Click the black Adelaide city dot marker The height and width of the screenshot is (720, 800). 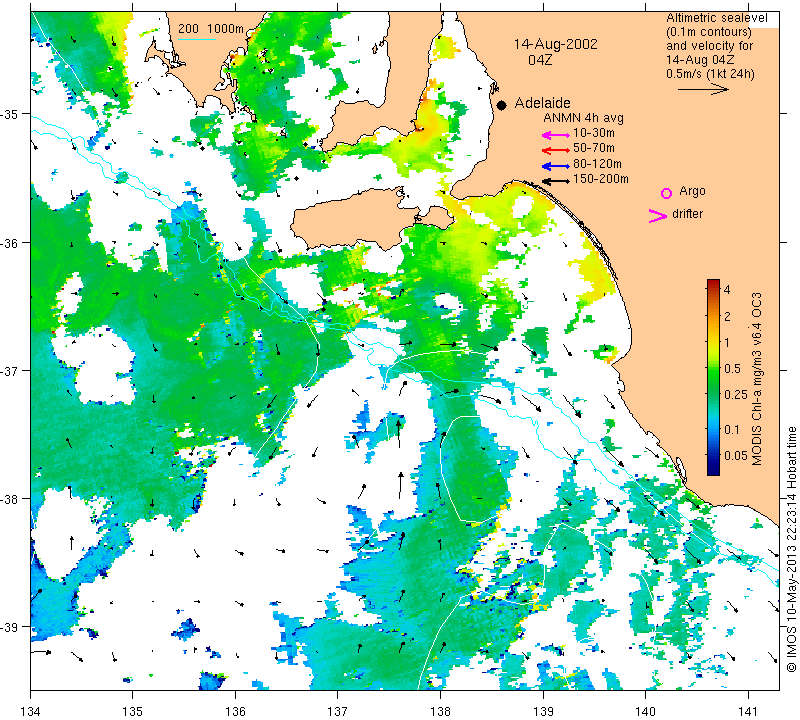[502, 105]
